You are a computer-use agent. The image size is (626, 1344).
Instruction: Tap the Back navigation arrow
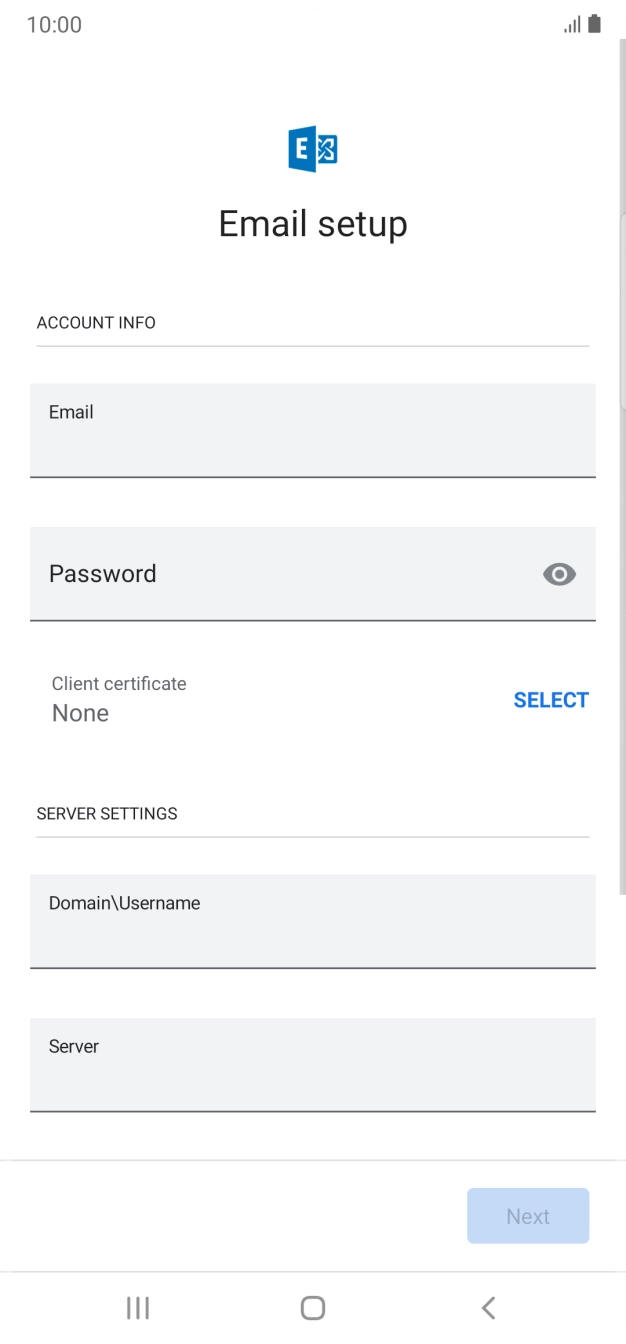click(x=487, y=1307)
